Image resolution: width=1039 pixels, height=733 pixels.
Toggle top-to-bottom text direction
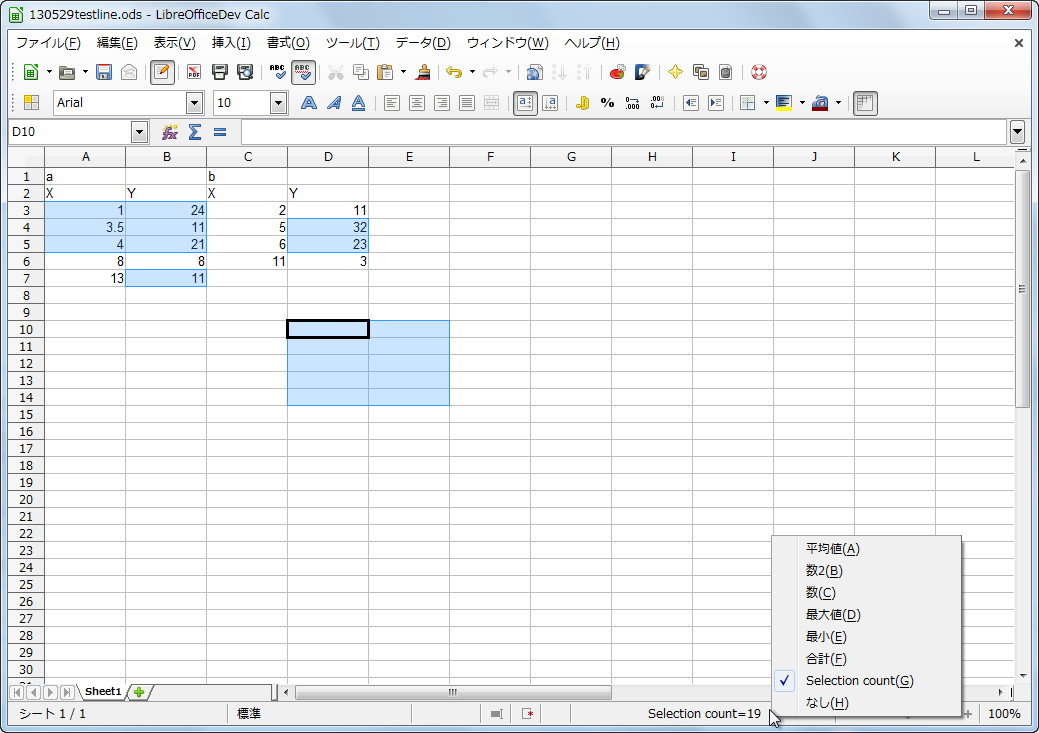tap(550, 103)
